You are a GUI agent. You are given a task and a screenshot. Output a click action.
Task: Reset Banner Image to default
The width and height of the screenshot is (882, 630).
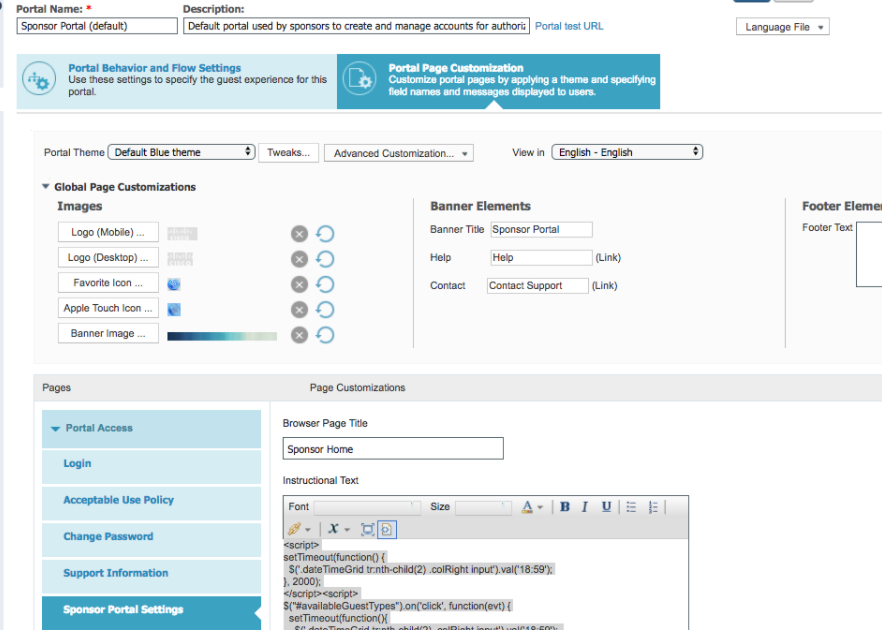(325, 335)
